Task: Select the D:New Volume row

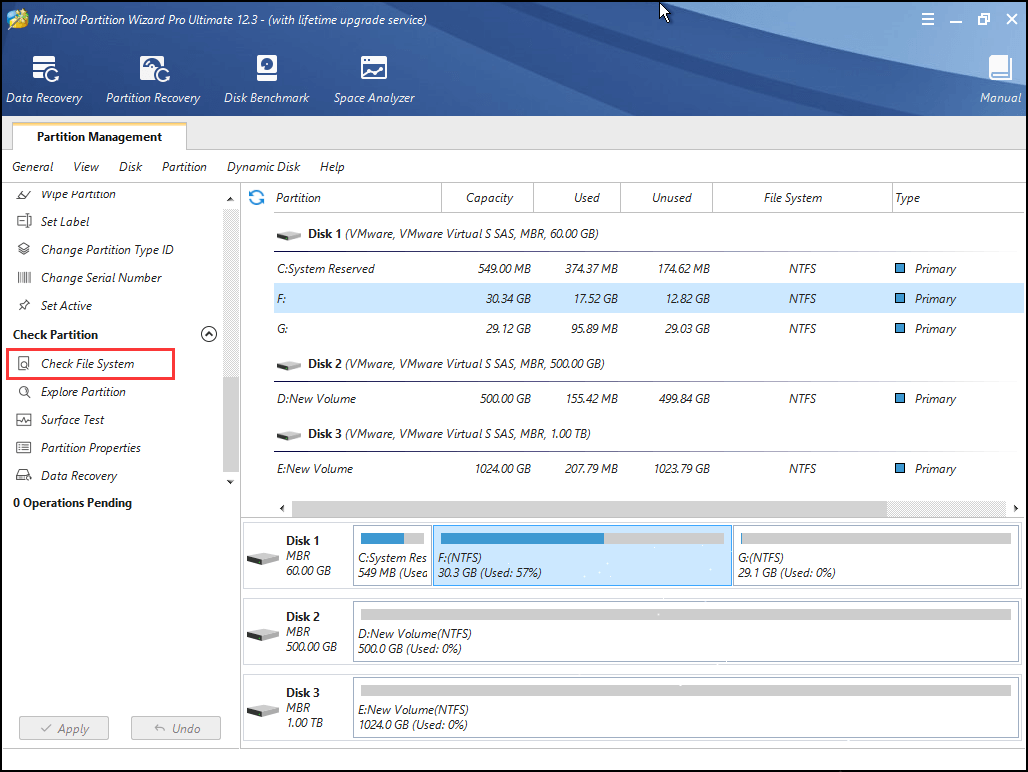Action: point(648,398)
